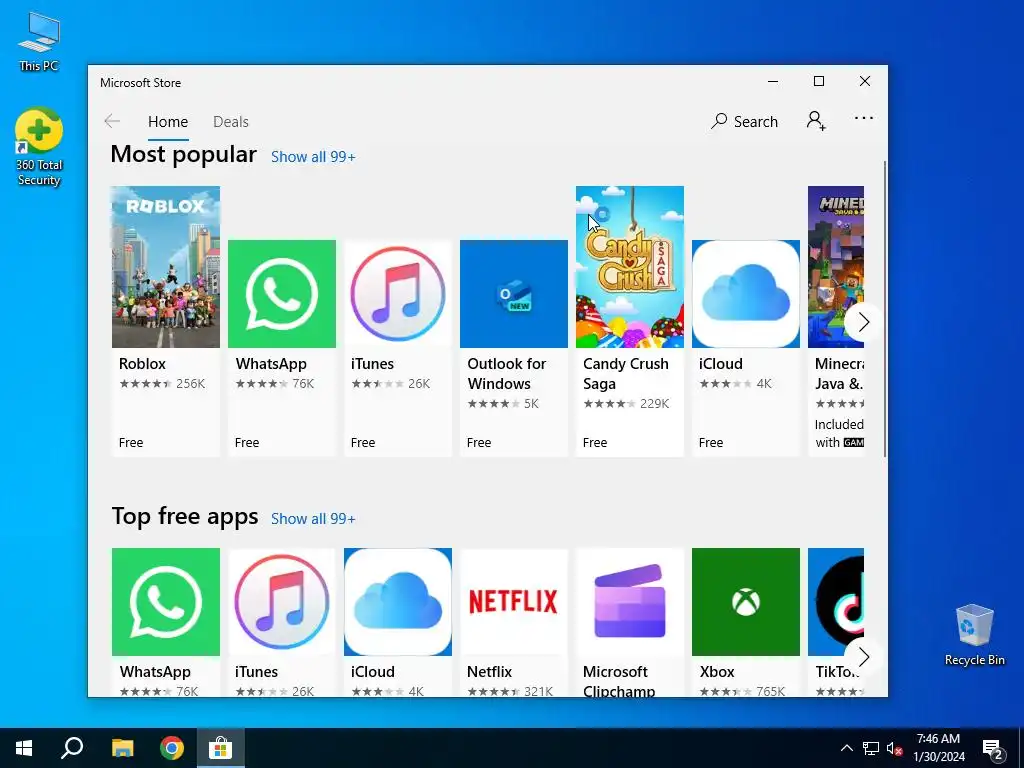Open the notification center icon
This screenshot has width=1024, height=768.
pyautogui.click(x=993, y=749)
